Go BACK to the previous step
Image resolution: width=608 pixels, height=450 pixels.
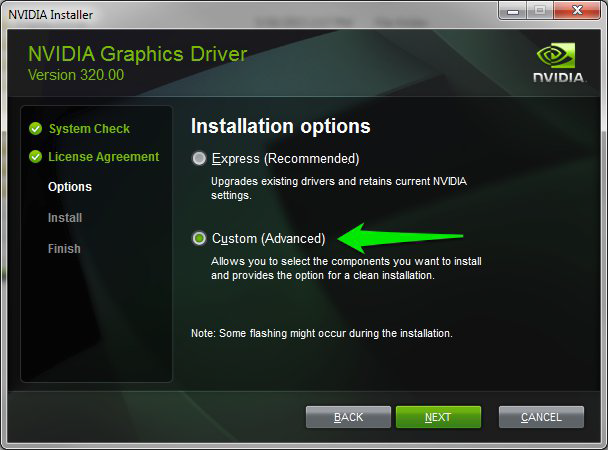(x=348, y=417)
